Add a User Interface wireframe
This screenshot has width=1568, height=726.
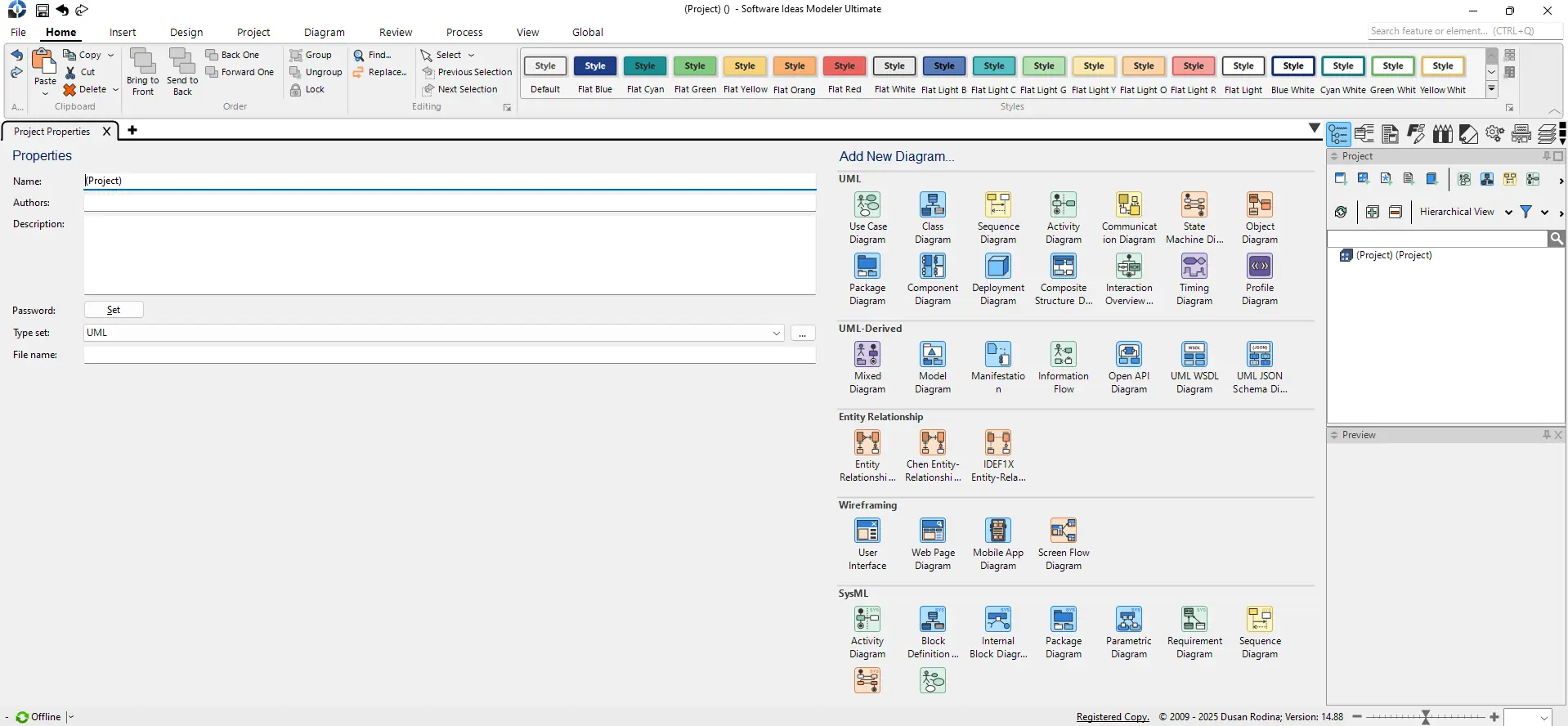[867, 544]
